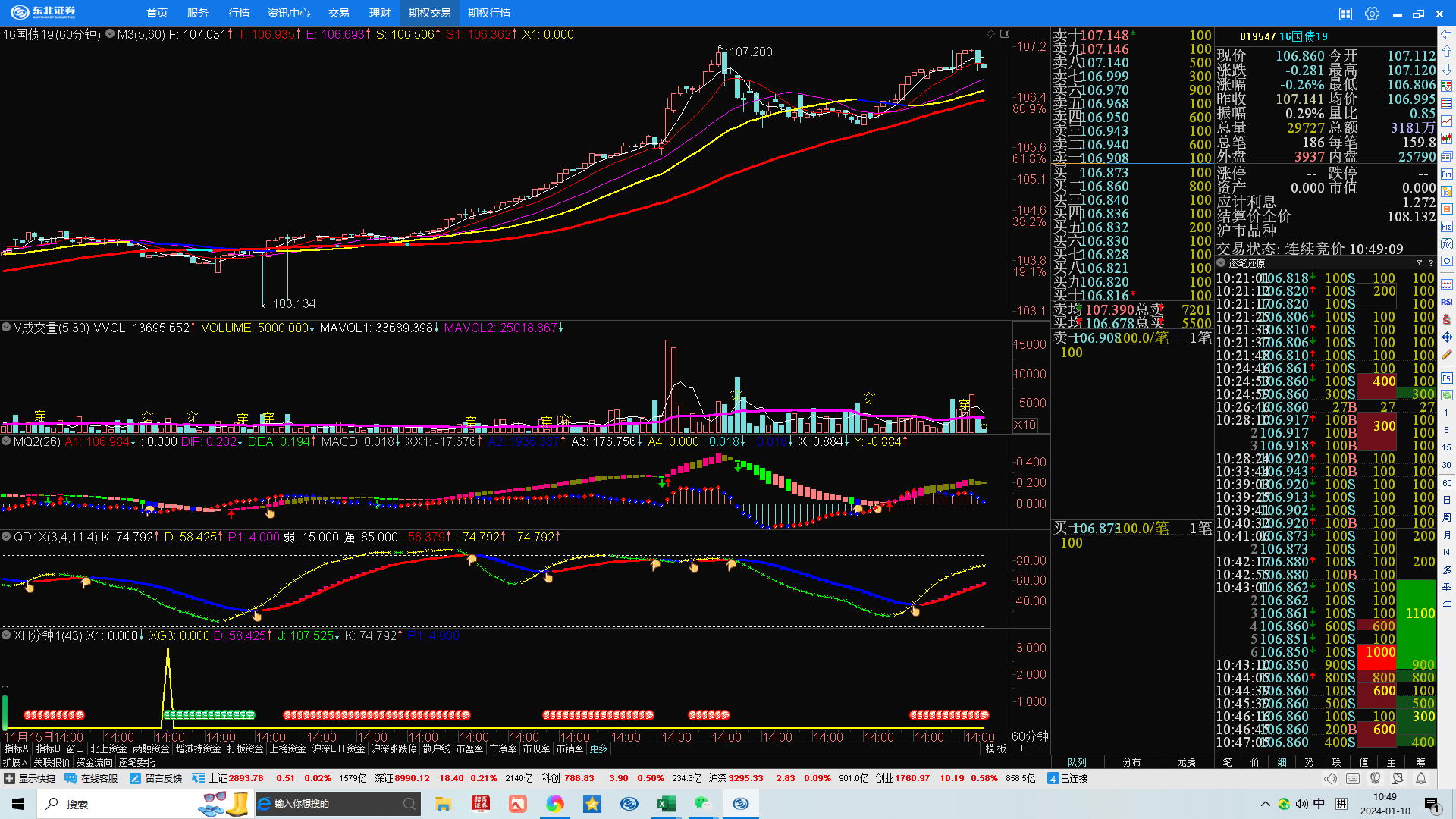
Task: Toggle the M3 main chart indicator circle
Action: [x=110, y=34]
